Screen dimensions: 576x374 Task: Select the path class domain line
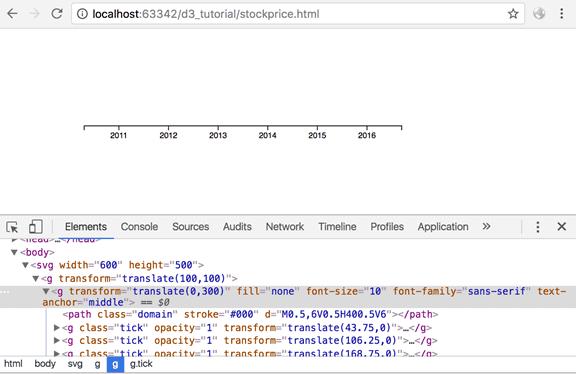click(x=250, y=314)
